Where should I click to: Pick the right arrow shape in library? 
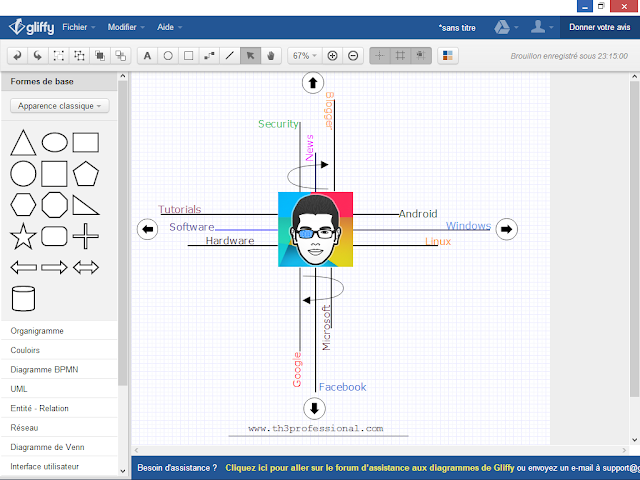[54, 268]
